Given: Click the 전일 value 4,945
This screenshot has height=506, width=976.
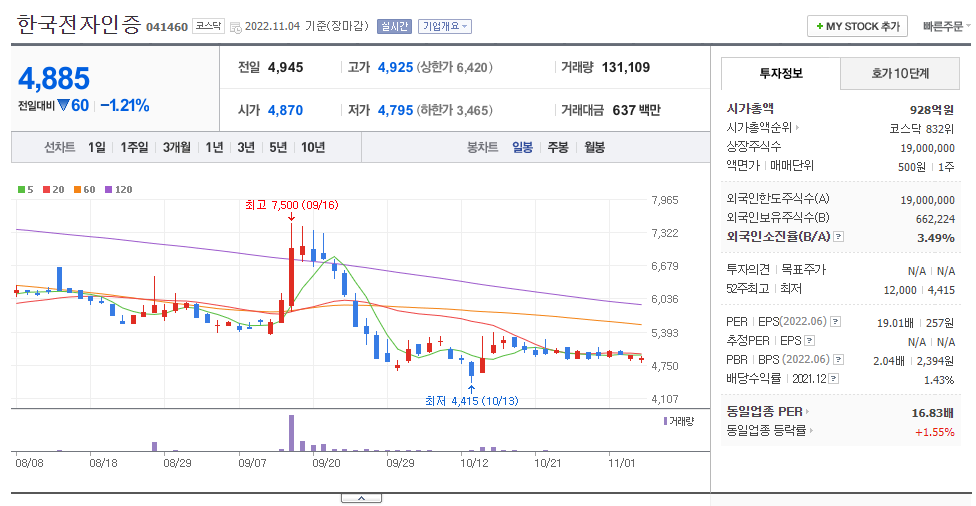Looking at the screenshot, I should click(x=285, y=67).
